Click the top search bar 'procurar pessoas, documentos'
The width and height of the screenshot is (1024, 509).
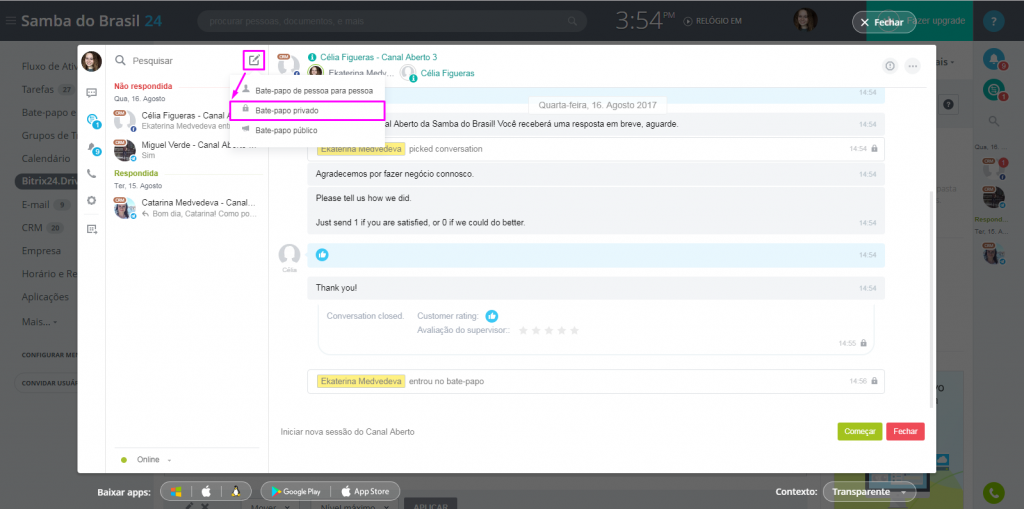coord(392,22)
